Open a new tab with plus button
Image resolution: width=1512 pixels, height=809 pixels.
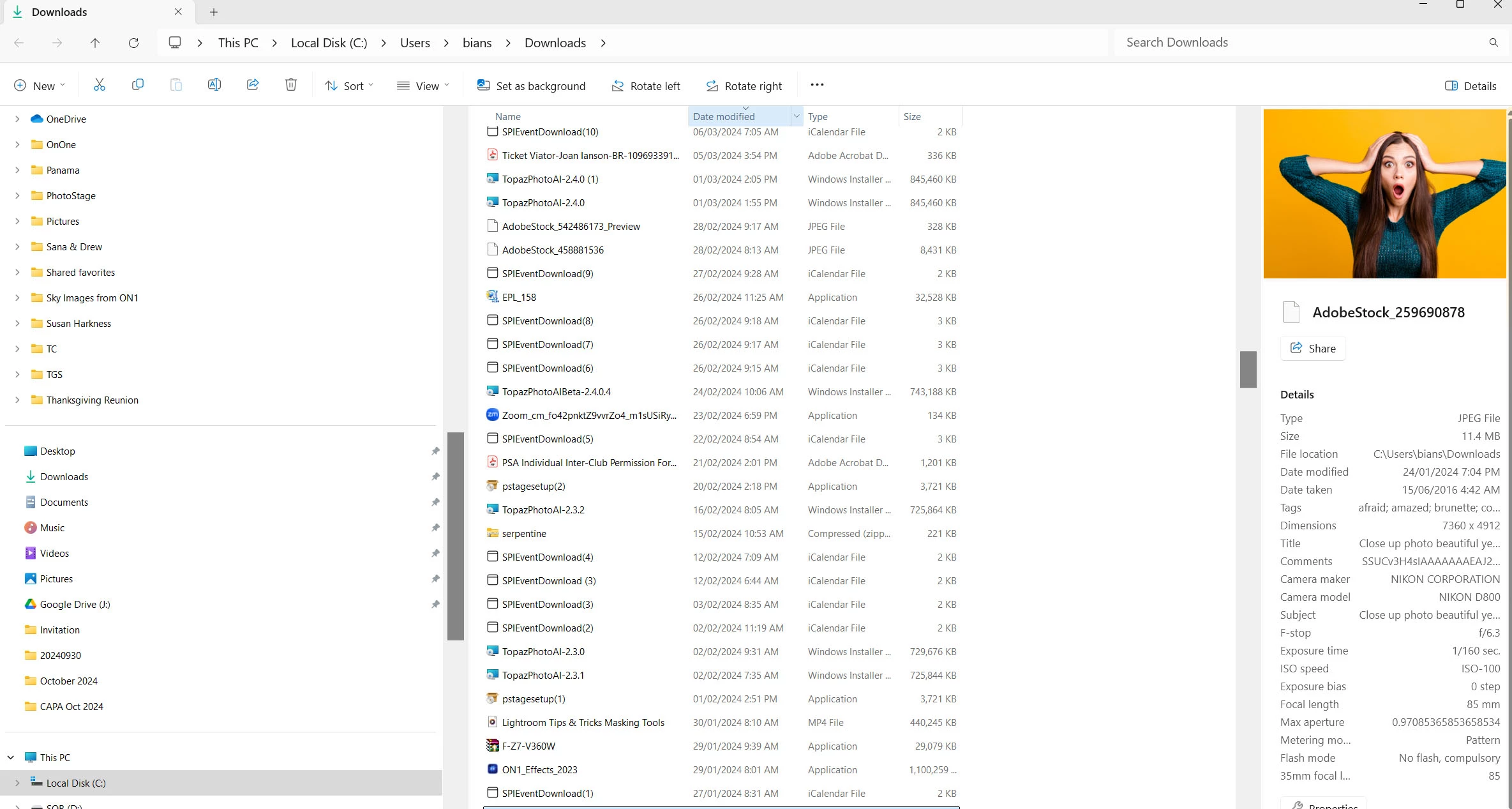point(214,12)
